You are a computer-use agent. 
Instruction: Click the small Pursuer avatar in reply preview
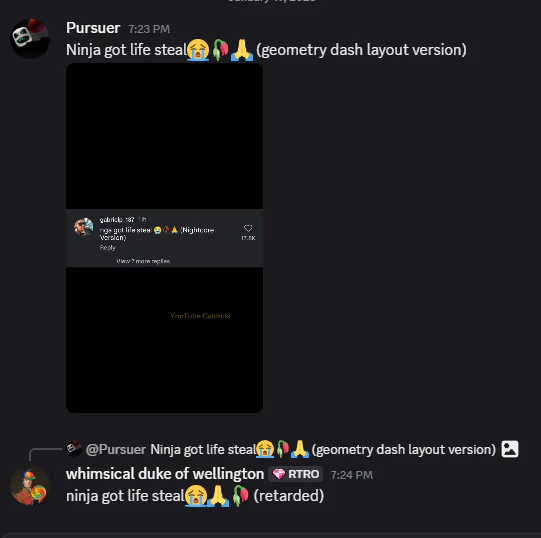point(74,448)
